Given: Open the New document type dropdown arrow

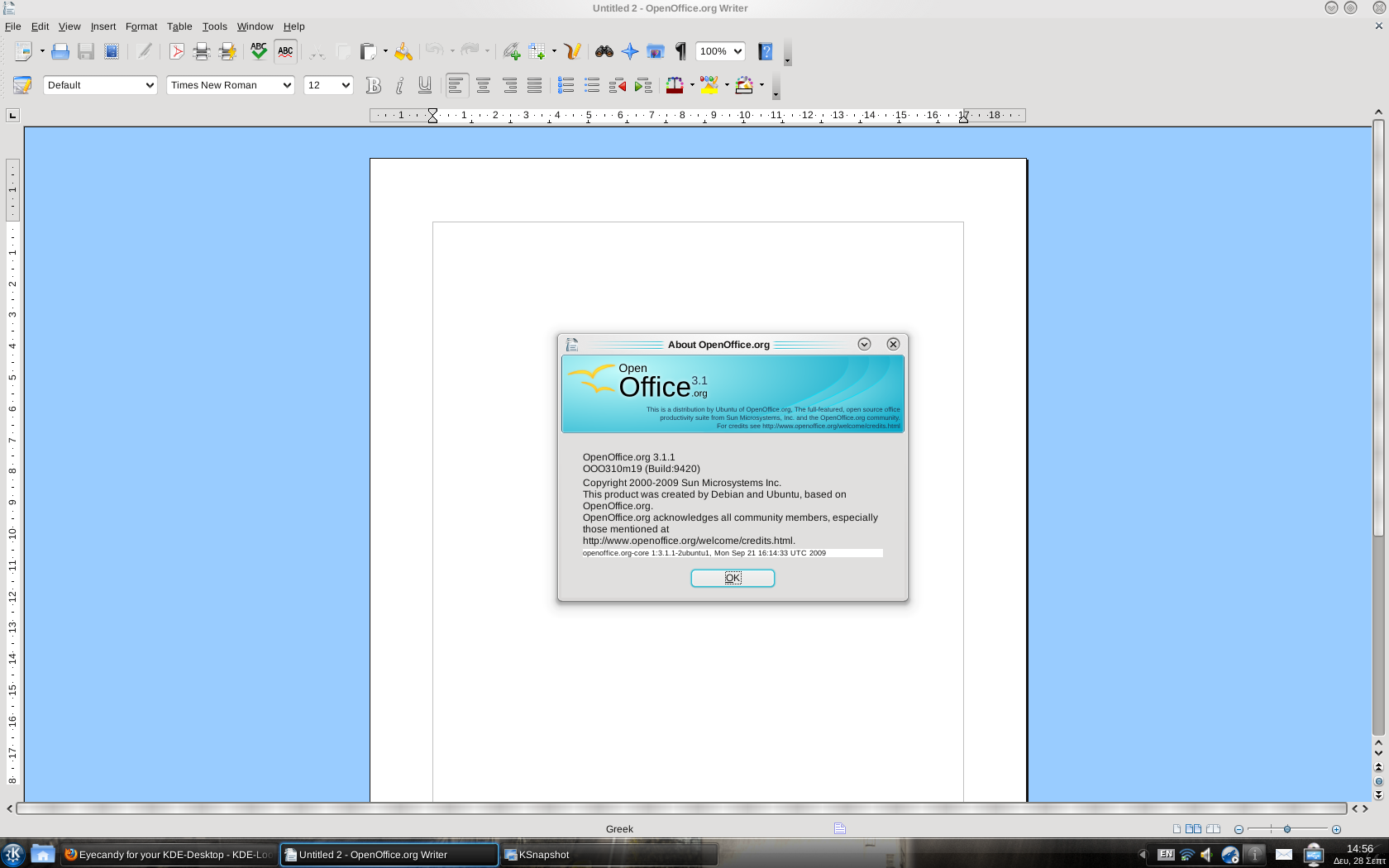Looking at the screenshot, I should click(42, 51).
